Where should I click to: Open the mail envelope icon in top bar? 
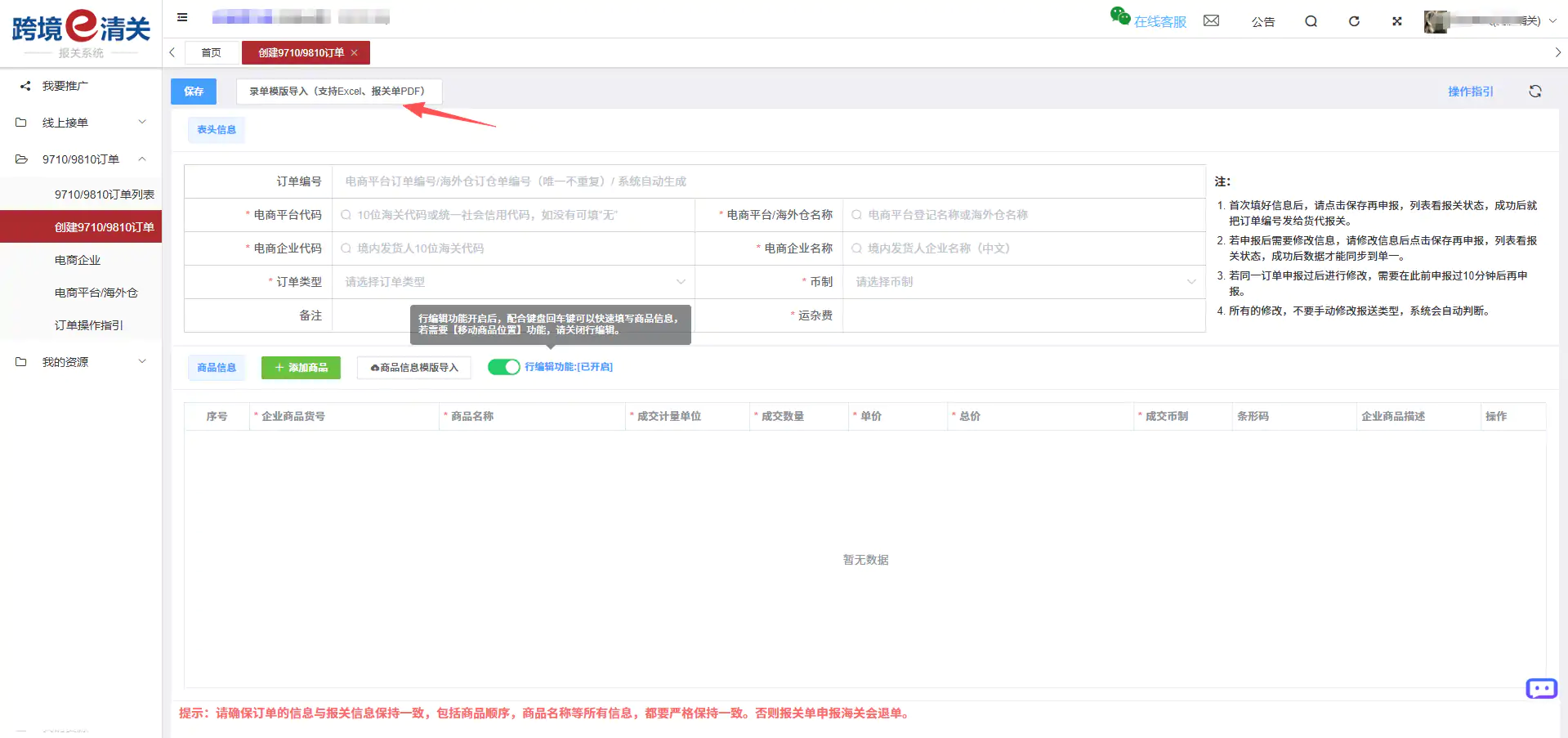[x=1211, y=20]
